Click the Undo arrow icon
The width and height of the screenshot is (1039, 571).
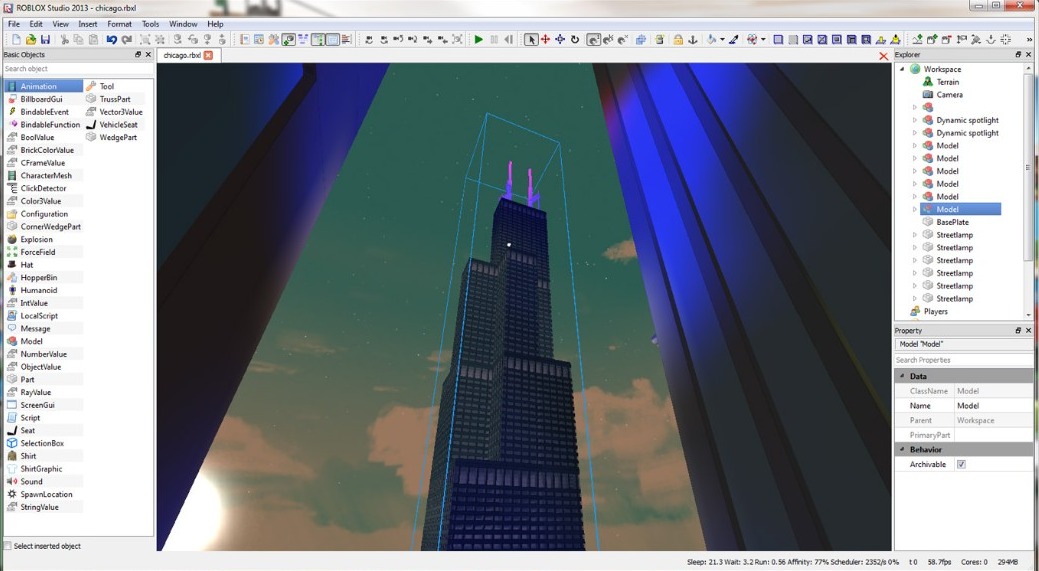(x=111, y=40)
